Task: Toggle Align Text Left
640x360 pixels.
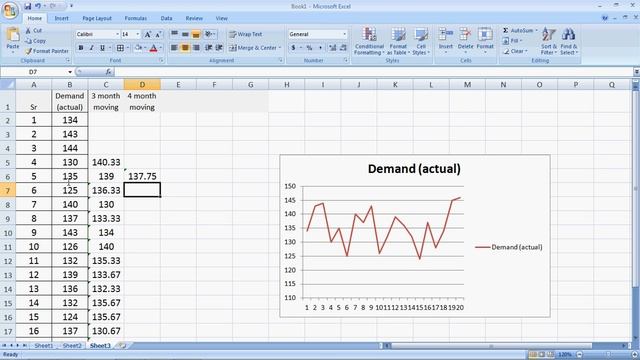Action: 174,48
